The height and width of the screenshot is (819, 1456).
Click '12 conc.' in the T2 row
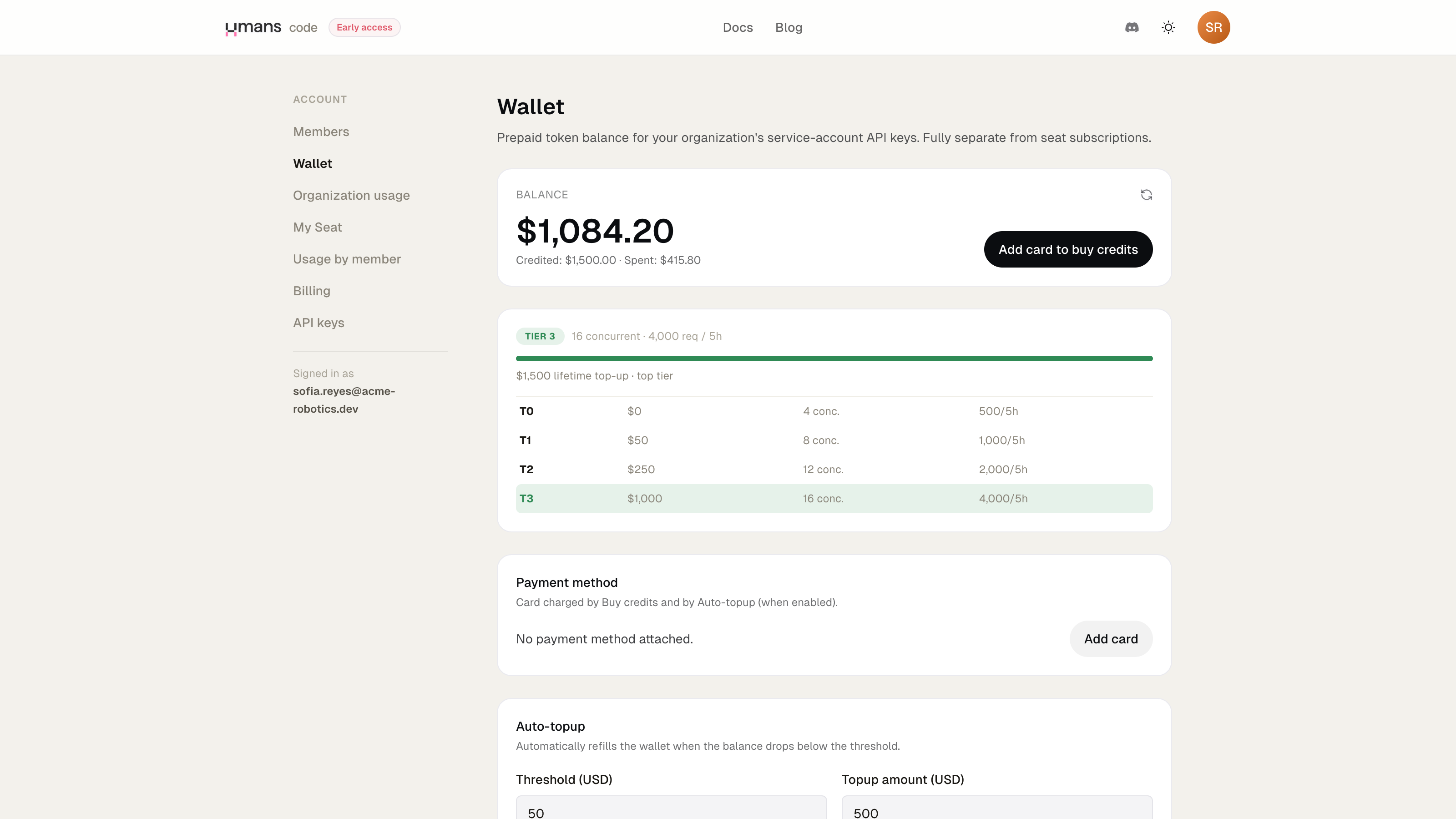(823, 470)
